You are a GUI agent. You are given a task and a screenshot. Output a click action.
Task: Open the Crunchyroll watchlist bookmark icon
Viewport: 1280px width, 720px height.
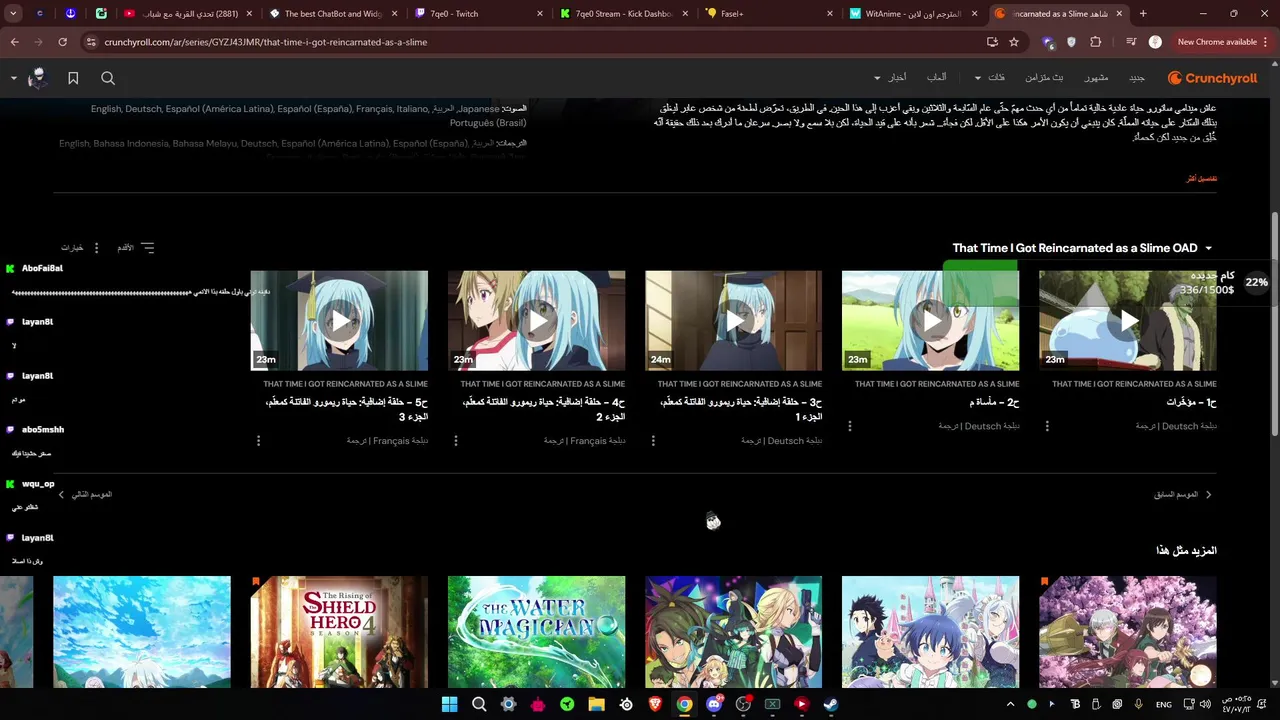click(x=73, y=78)
